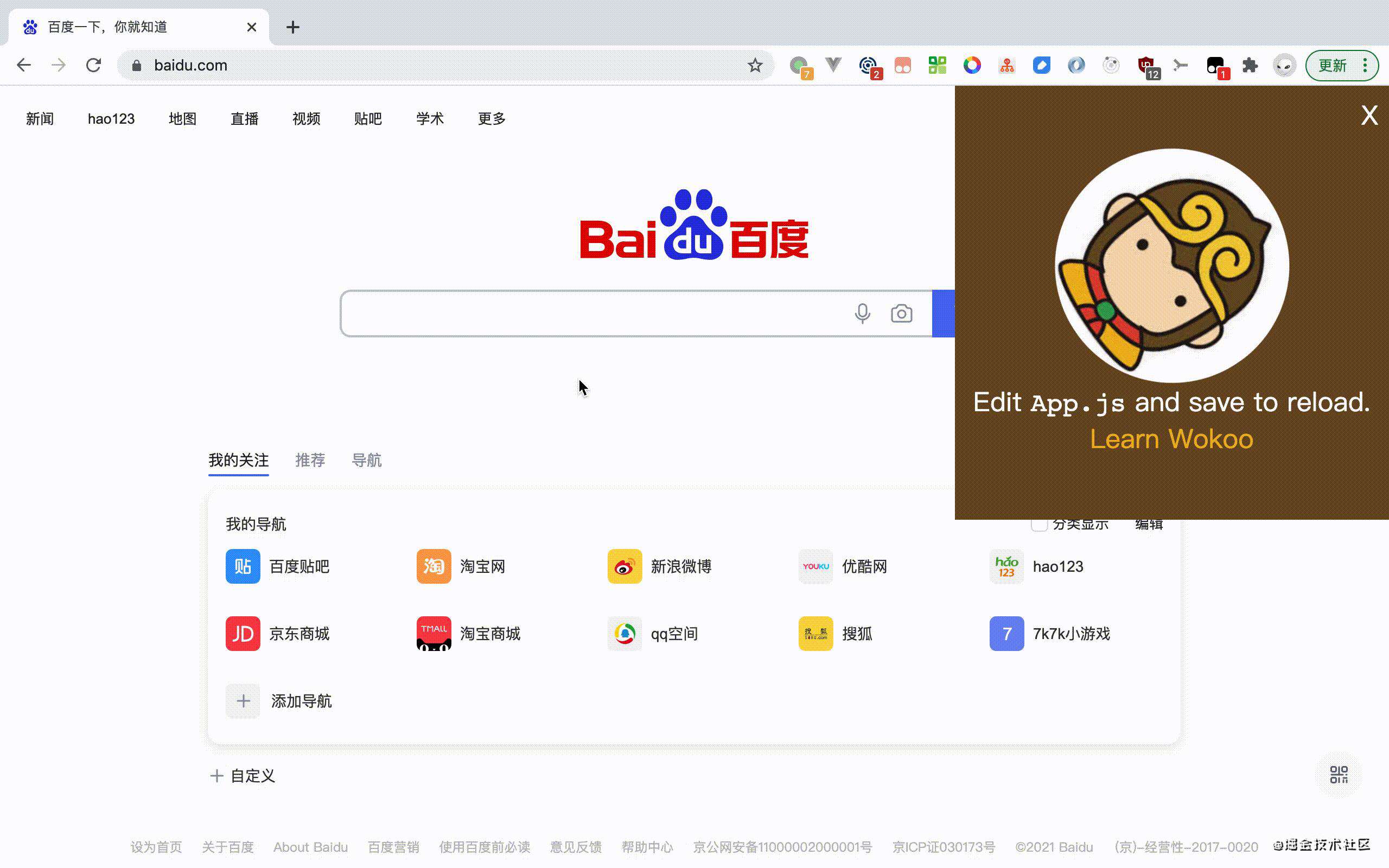Click About Baidu footer link
The height and width of the screenshot is (868, 1389).
coord(310,847)
